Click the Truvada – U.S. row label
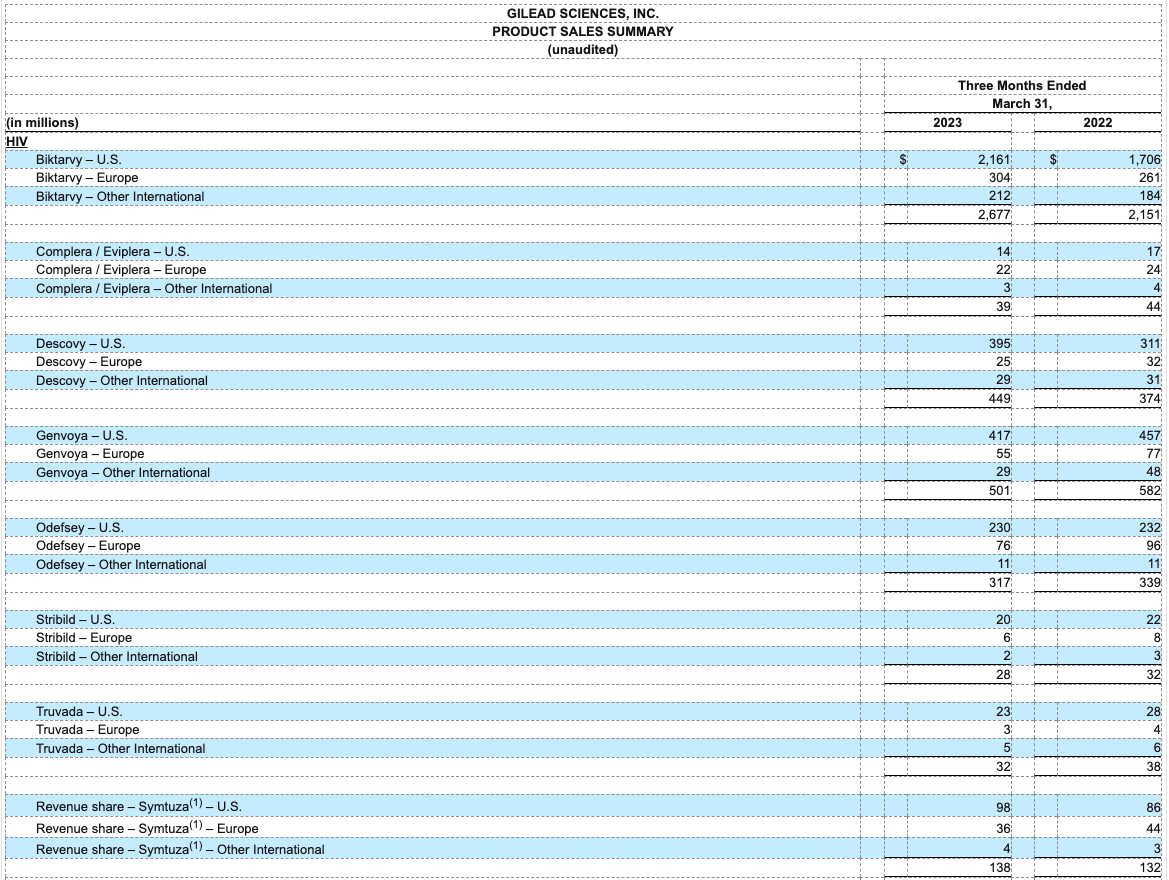Image resolution: width=1169 pixels, height=880 pixels. coord(79,712)
